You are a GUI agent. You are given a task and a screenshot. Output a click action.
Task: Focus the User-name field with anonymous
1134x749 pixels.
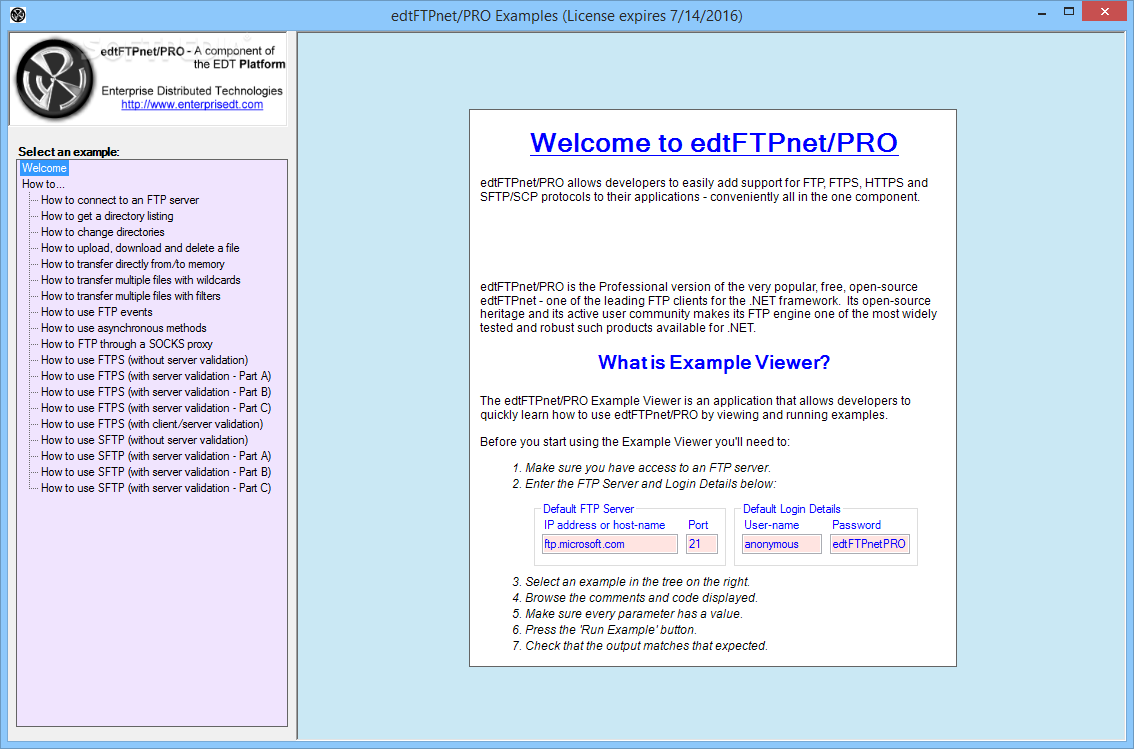point(782,544)
